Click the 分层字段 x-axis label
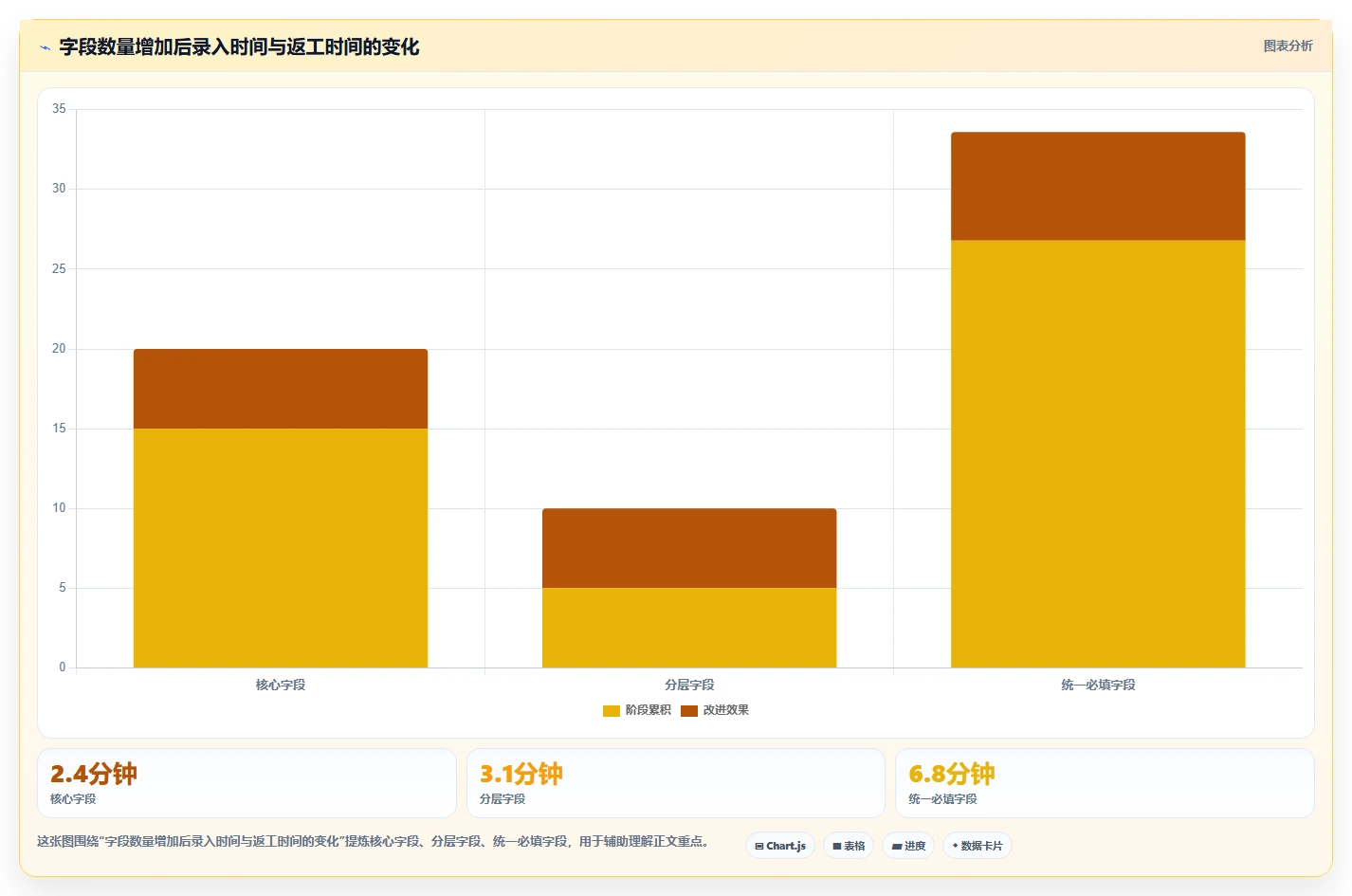The image size is (1352, 896). 689,685
